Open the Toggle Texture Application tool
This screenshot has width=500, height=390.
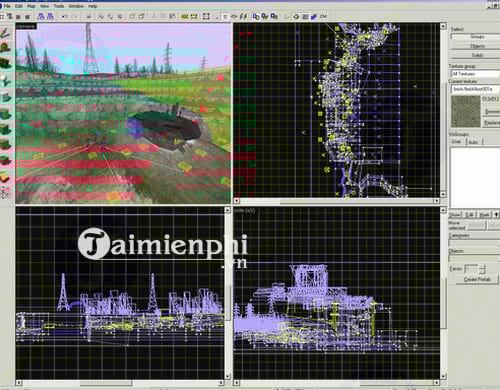coord(6,114)
